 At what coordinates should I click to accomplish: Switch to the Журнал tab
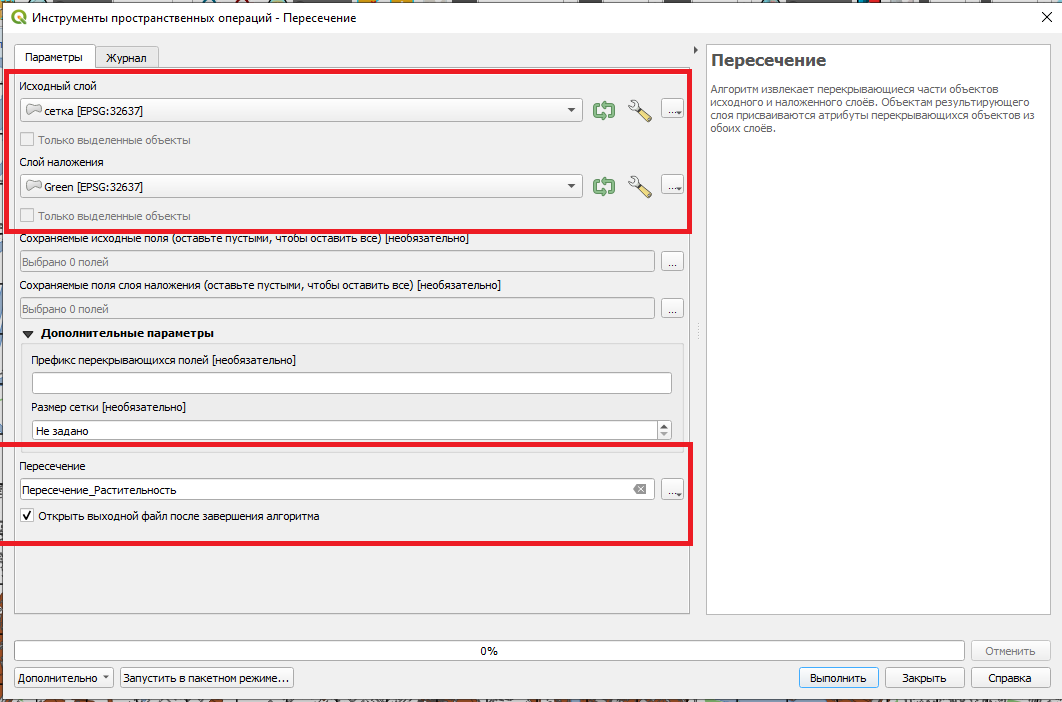click(127, 58)
